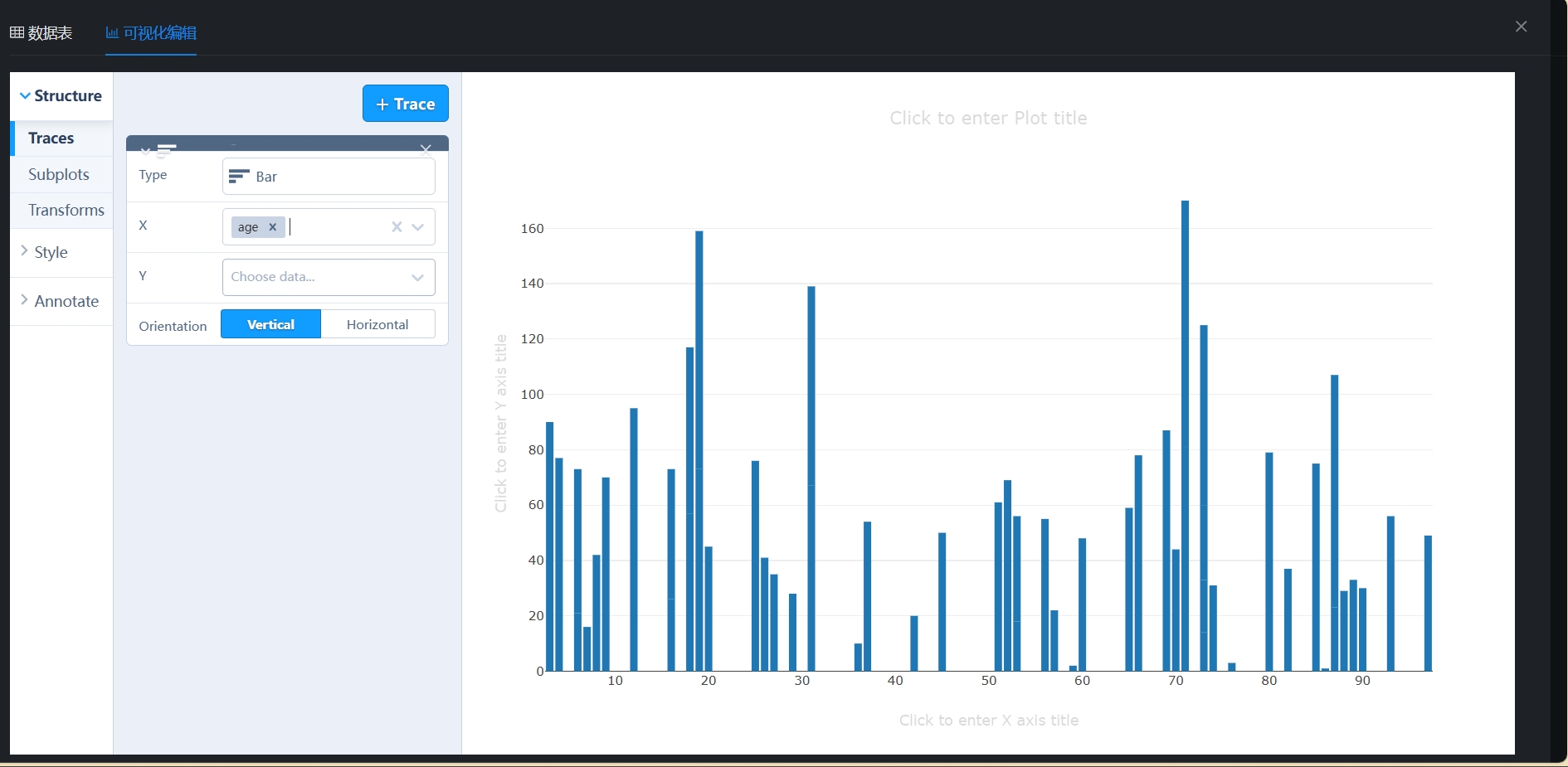The width and height of the screenshot is (1568, 767).
Task: Delete the trace using its header X
Action: pos(426,149)
